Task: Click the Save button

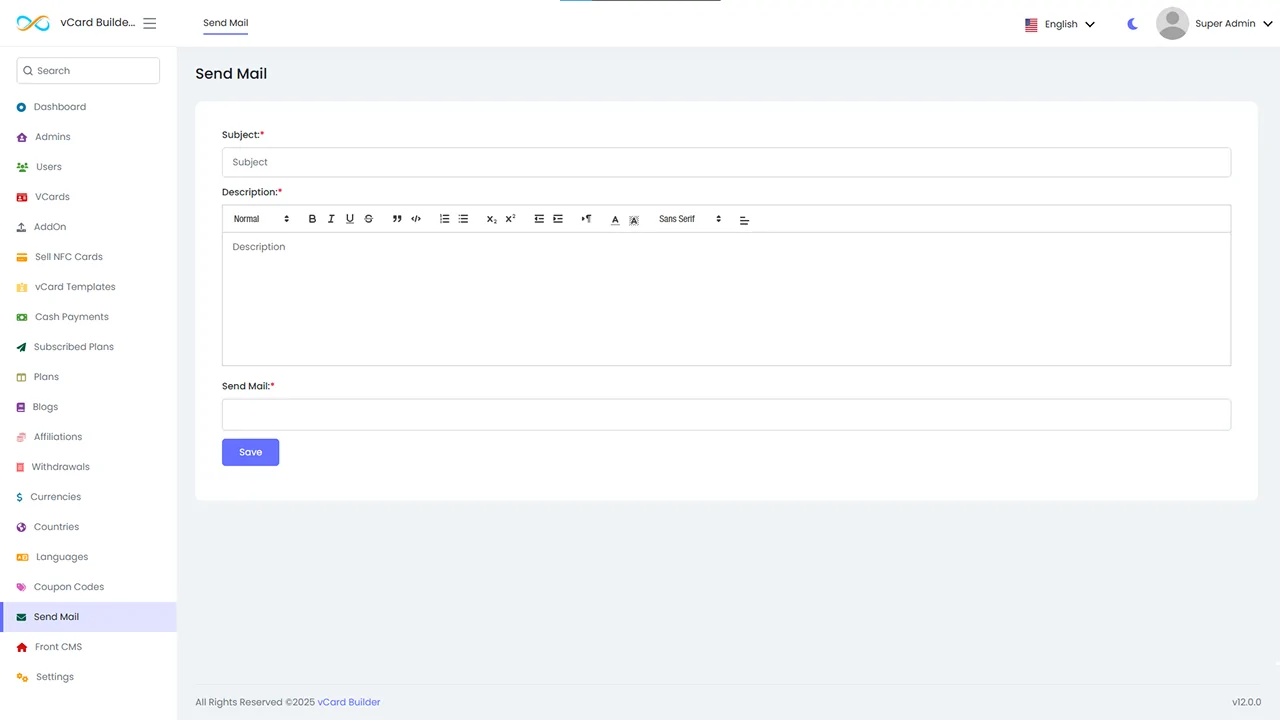Action: [x=250, y=452]
